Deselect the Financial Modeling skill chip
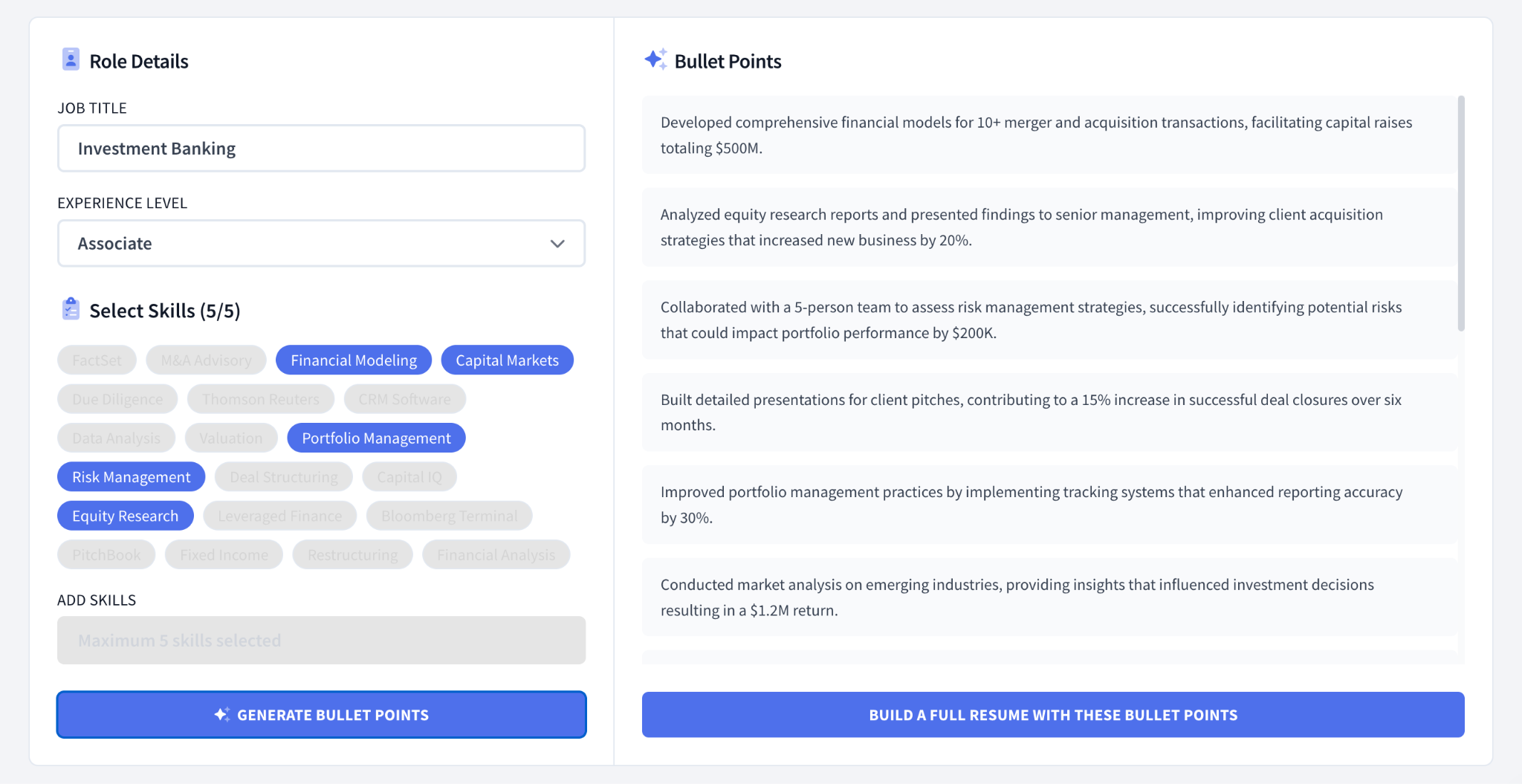 pyautogui.click(x=354, y=360)
